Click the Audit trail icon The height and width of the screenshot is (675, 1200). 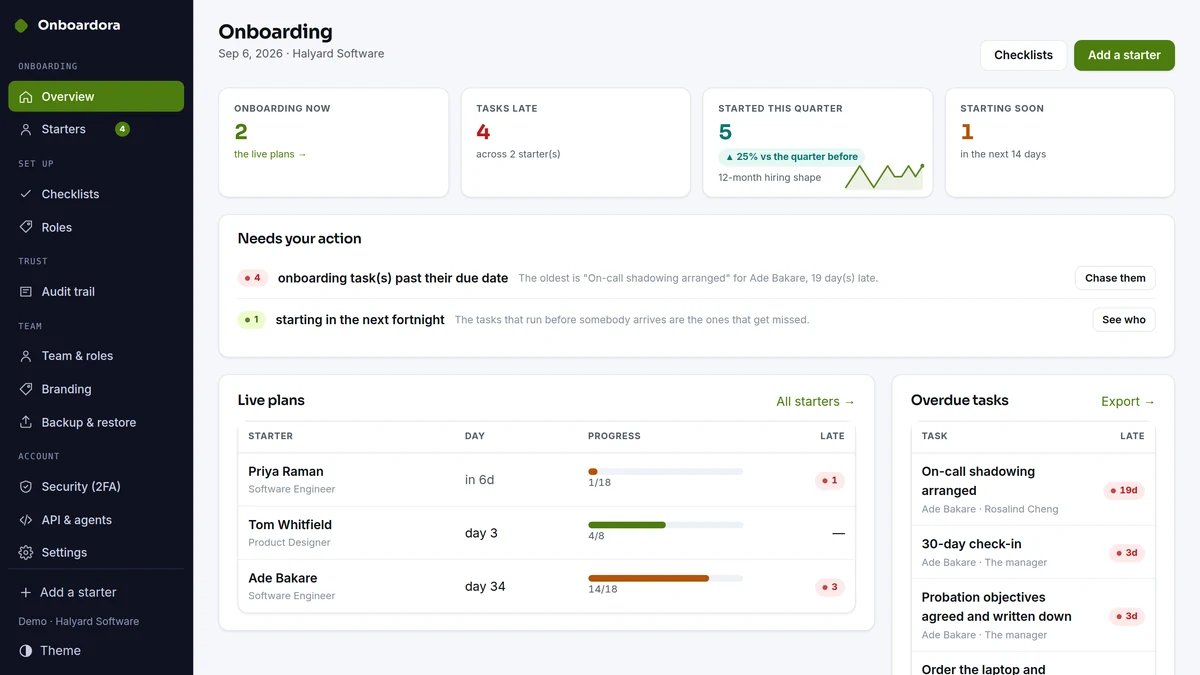[26, 292]
